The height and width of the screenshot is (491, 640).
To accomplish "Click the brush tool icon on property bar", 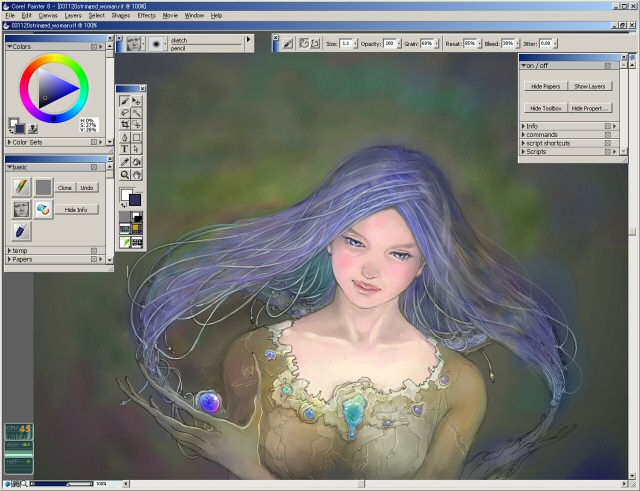I will point(288,43).
